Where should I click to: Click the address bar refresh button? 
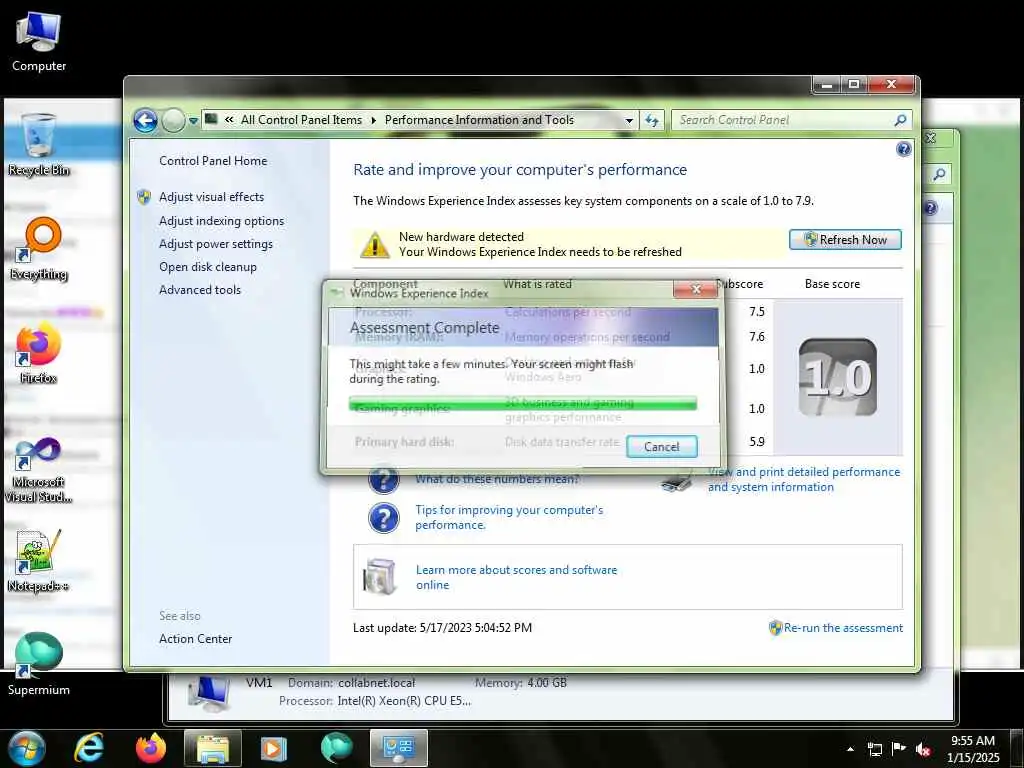tap(652, 120)
